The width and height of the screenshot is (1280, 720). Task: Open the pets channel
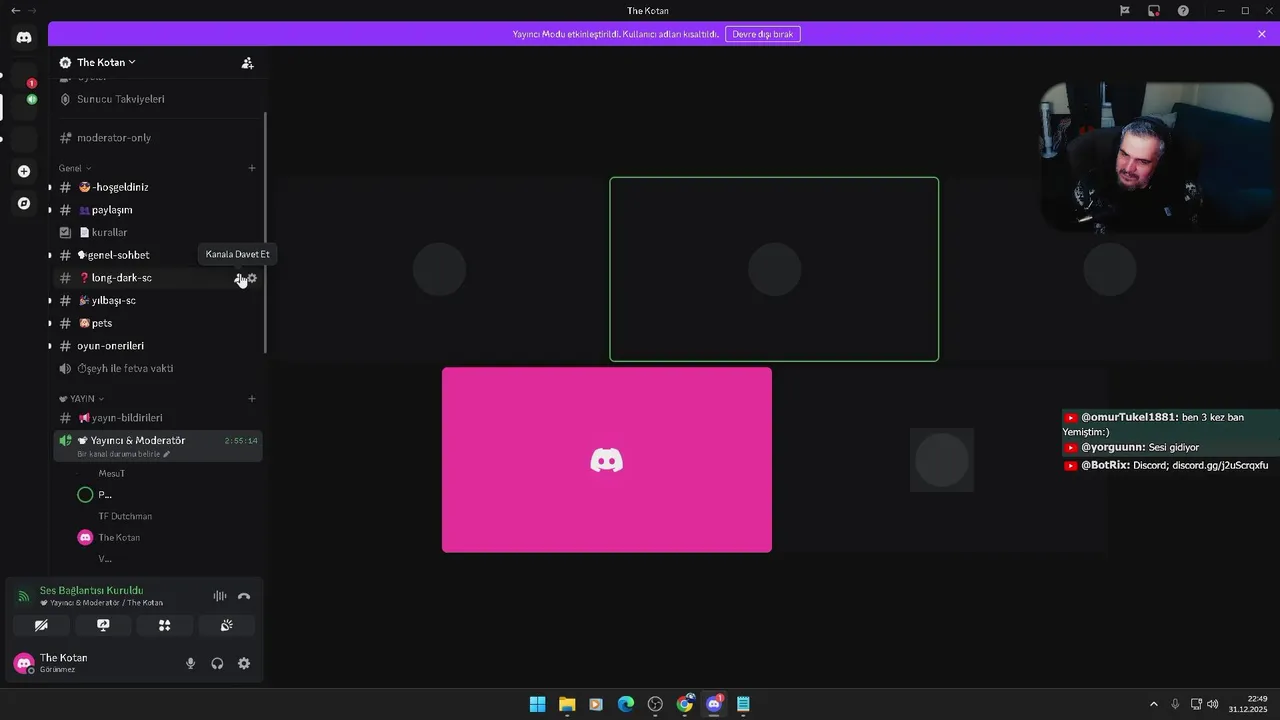coord(157,323)
